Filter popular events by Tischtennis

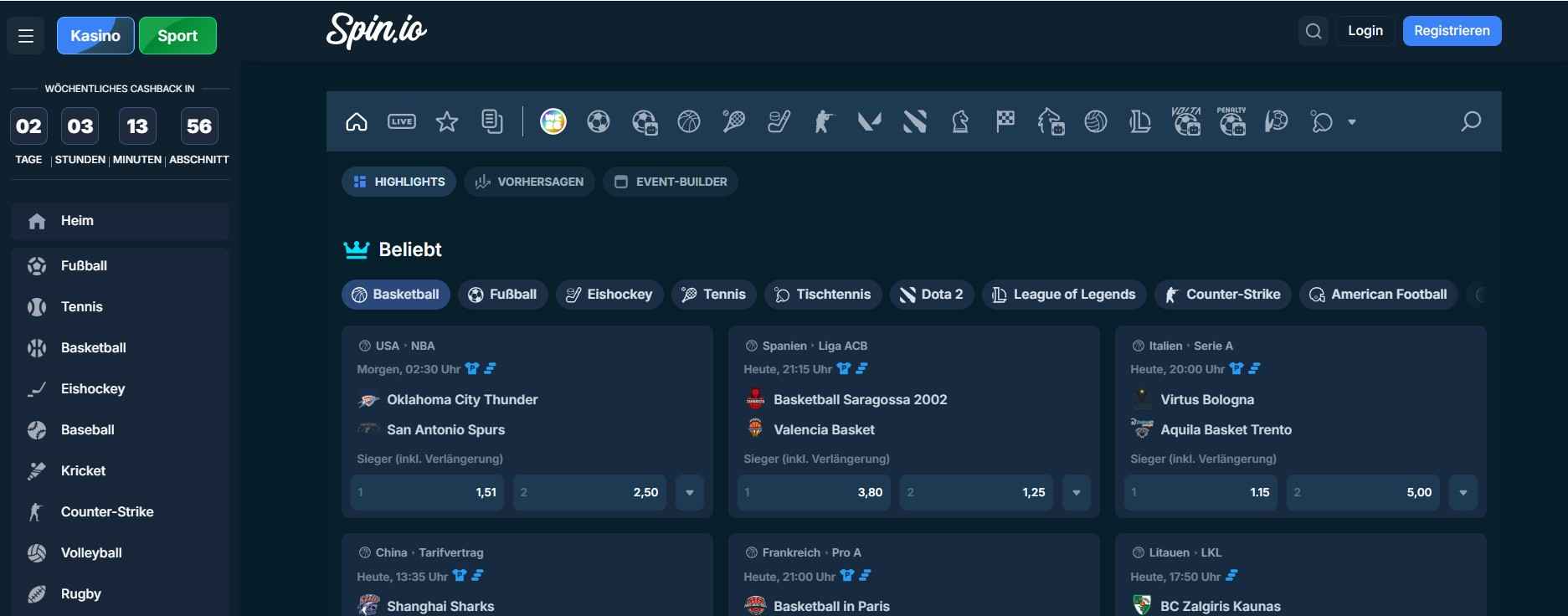823,295
